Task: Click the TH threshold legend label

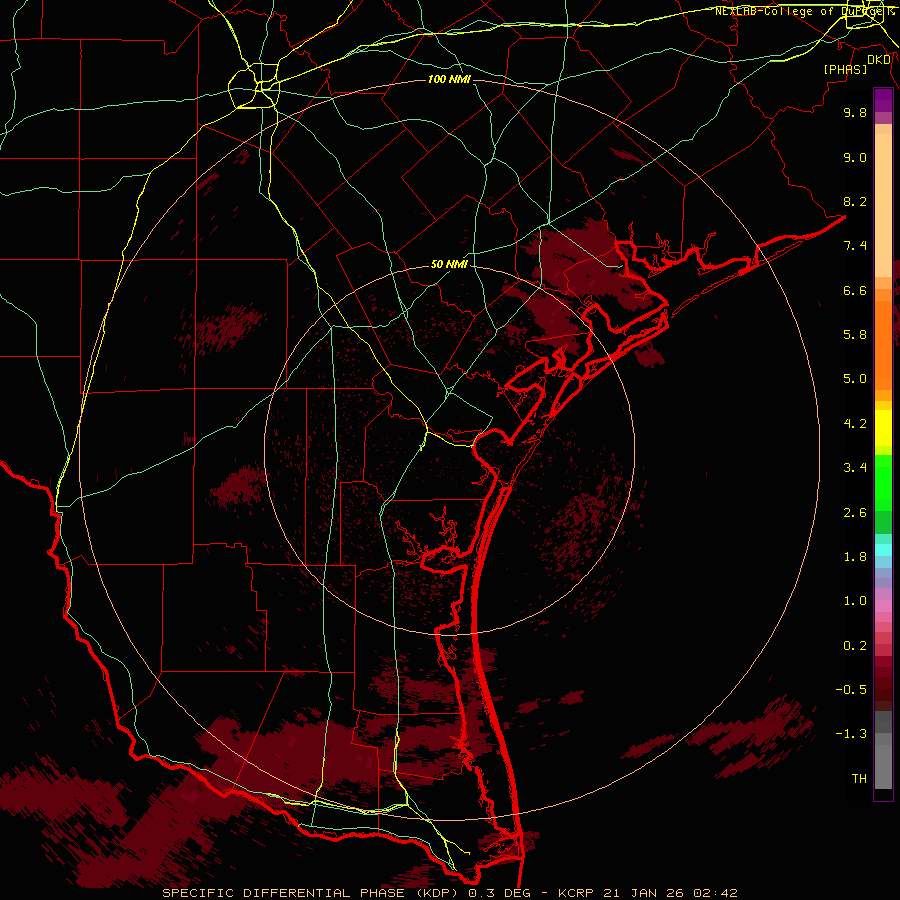Action: coord(859,779)
